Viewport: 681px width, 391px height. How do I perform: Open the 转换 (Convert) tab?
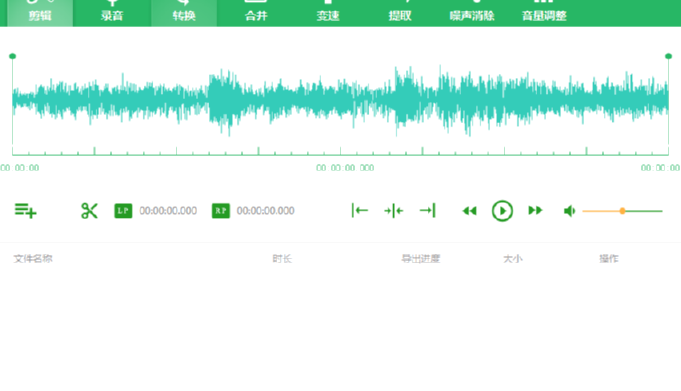pyautogui.click(x=184, y=13)
